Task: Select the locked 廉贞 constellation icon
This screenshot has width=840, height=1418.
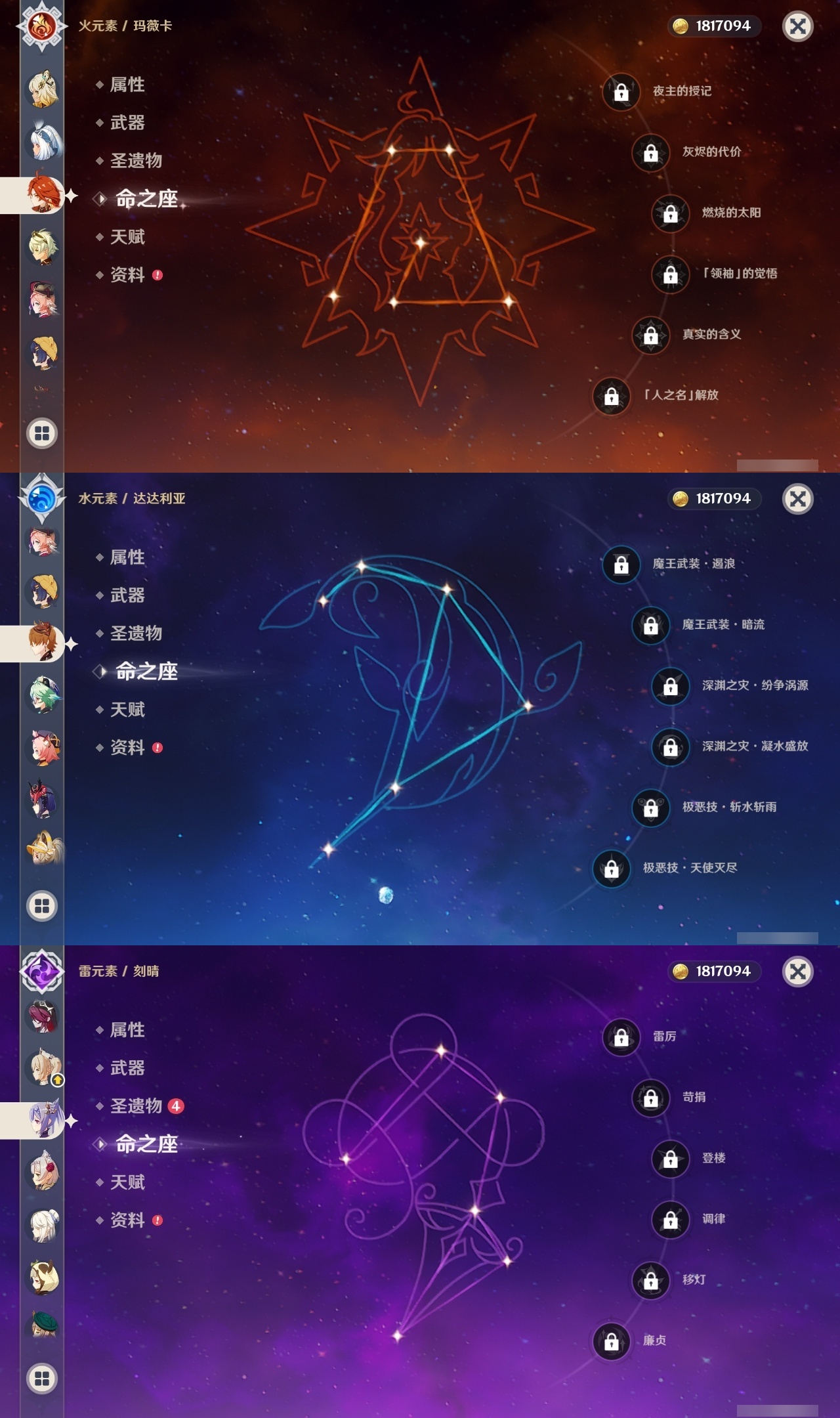Action: 611,1341
